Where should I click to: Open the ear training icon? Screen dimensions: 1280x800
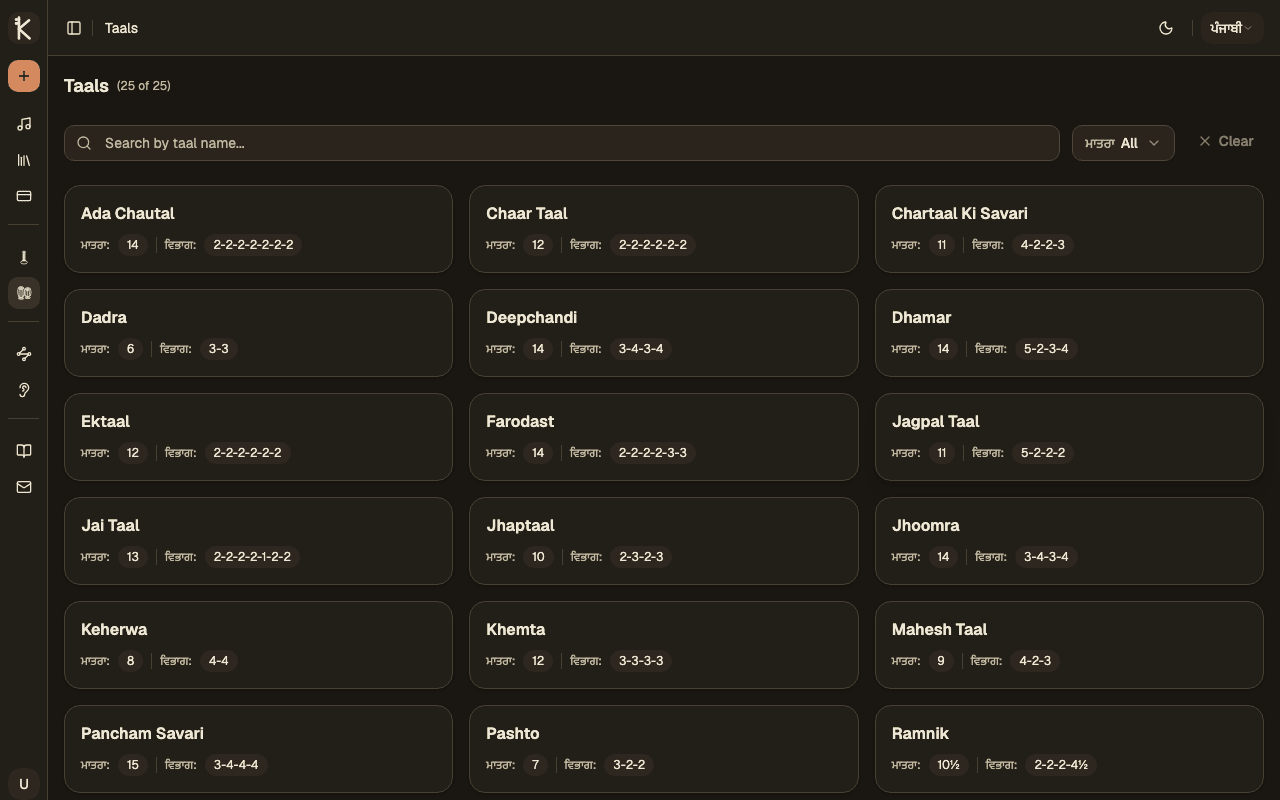[x=24, y=390]
